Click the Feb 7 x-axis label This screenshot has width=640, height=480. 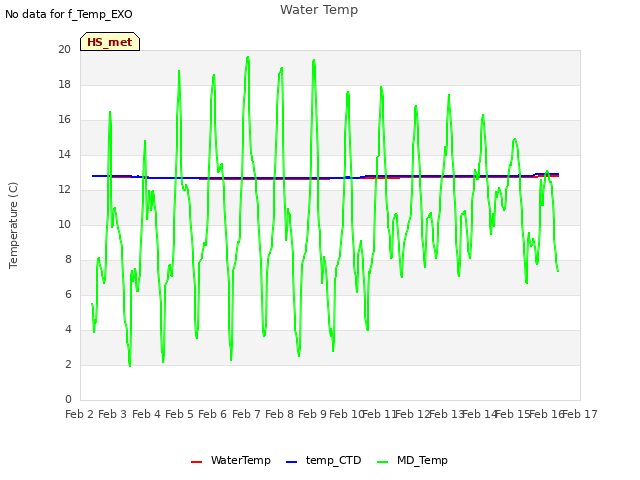pos(246,414)
